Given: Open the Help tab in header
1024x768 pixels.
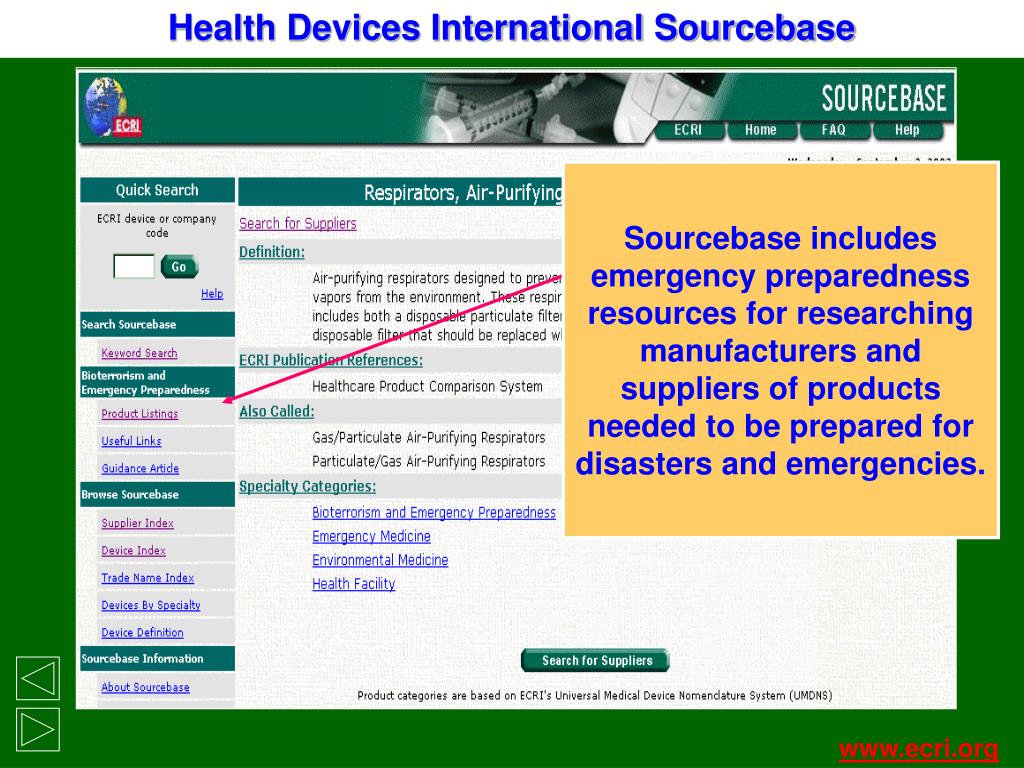Looking at the screenshot, I should (907, 130).
